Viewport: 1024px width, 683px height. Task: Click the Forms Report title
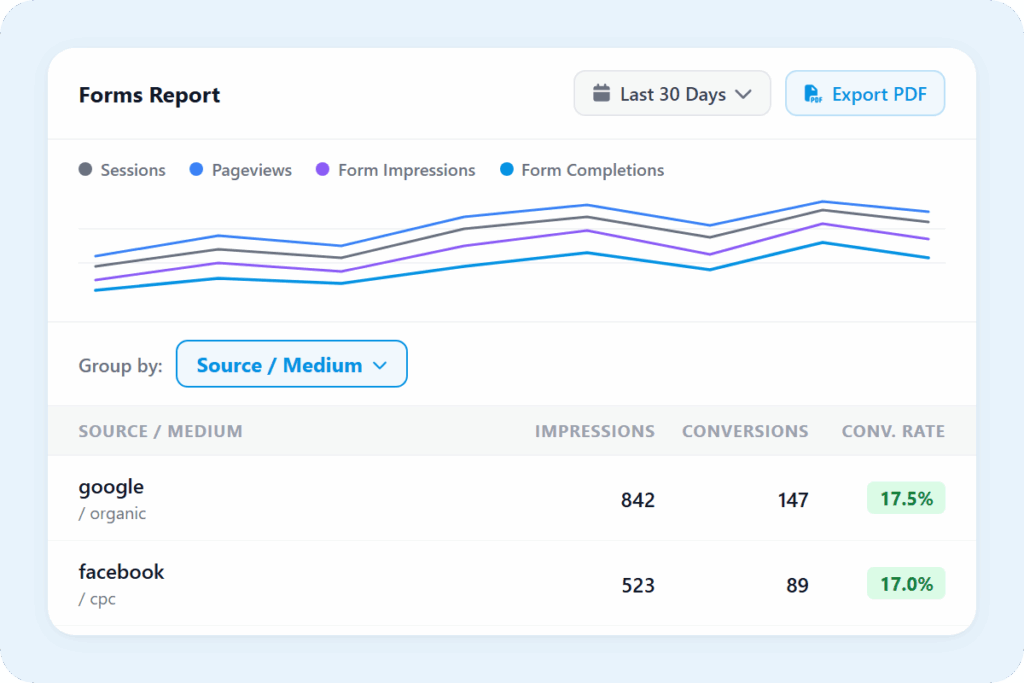[x=149, y=95]
